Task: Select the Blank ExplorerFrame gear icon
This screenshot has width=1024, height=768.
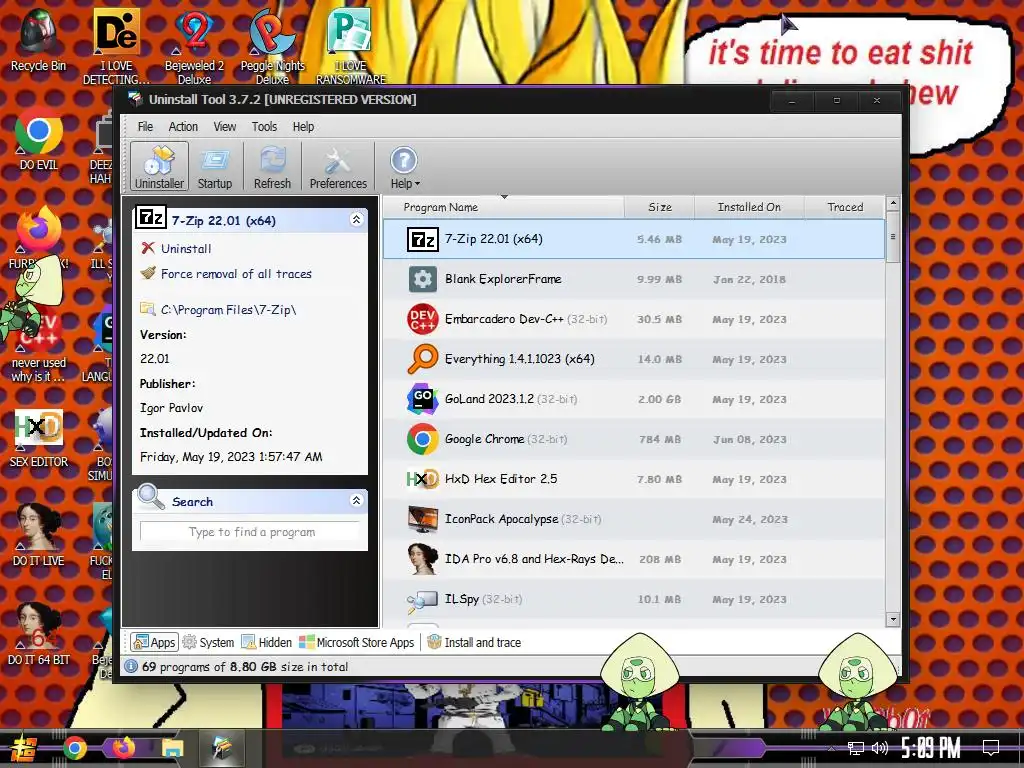Action: click(x=423, y=280)
